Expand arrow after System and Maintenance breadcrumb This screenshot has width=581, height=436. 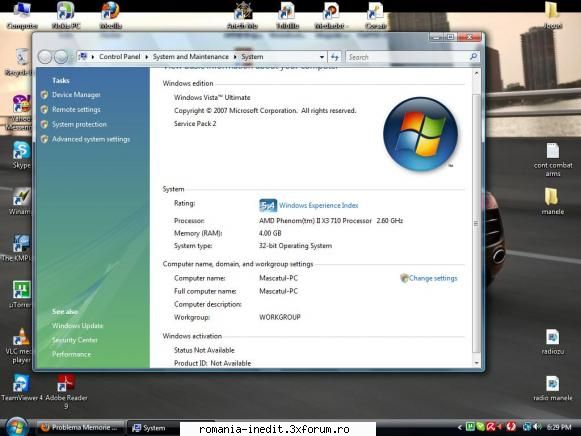pos(235,57)
